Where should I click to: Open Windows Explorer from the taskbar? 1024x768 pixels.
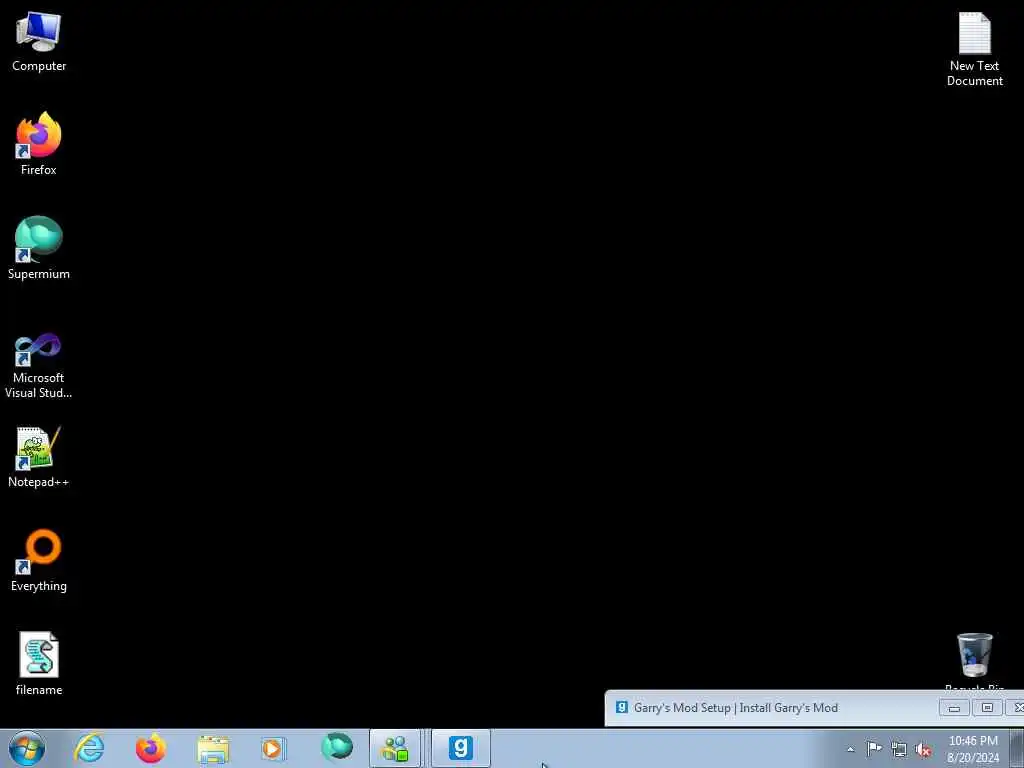coord(213,749)
